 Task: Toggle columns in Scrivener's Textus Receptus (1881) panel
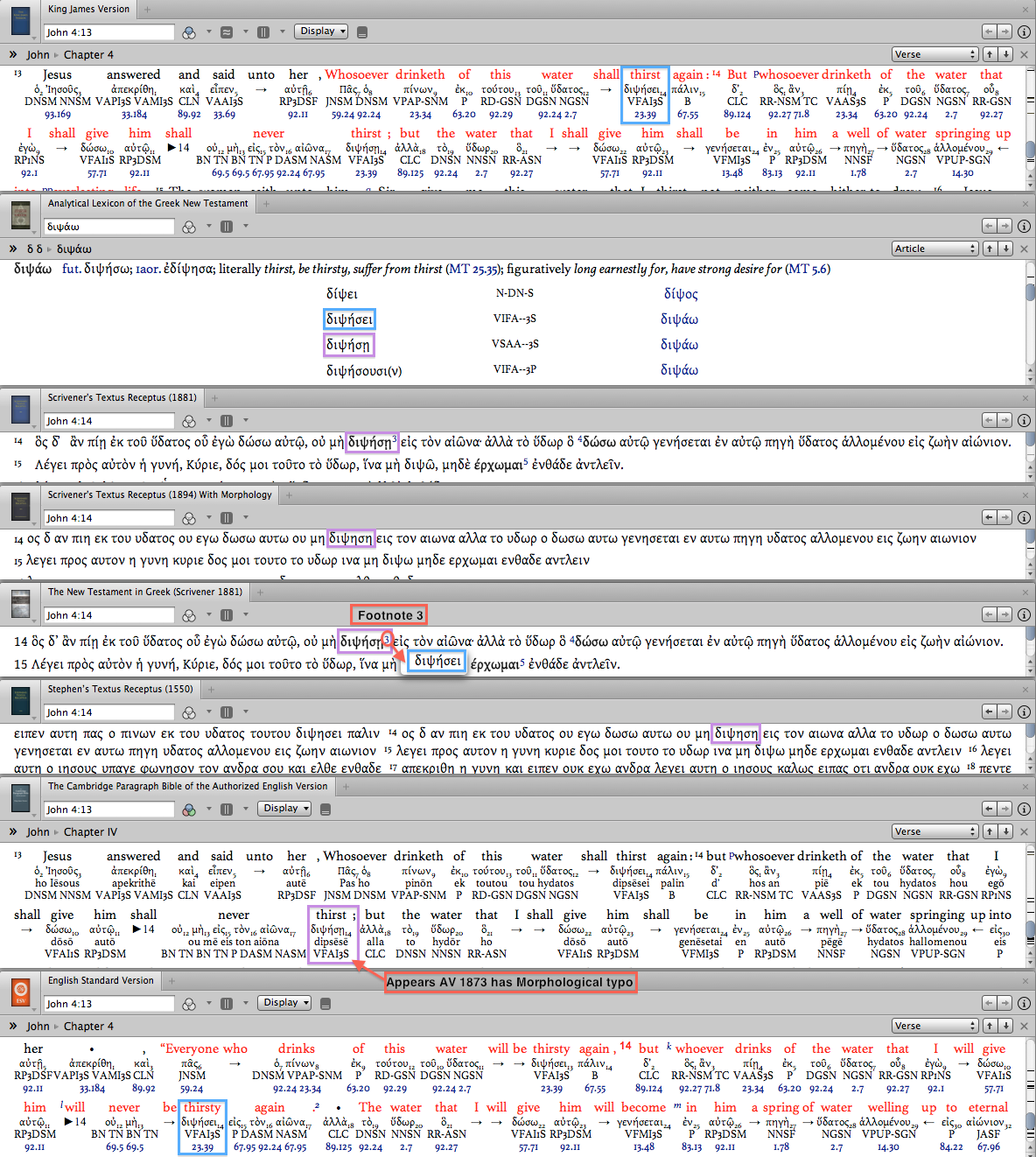pos(226,421)
